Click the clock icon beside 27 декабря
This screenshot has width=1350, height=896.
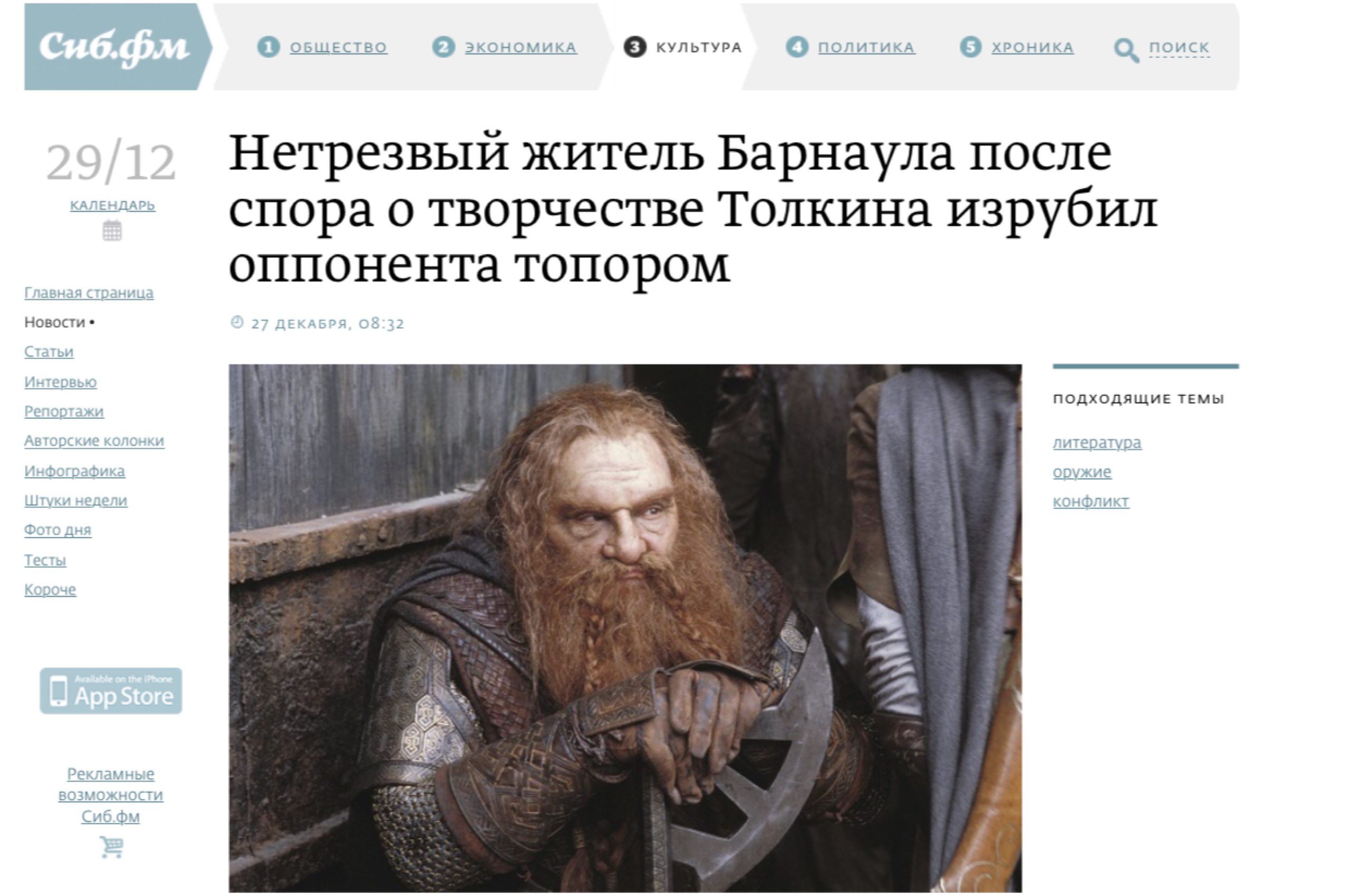237,322
